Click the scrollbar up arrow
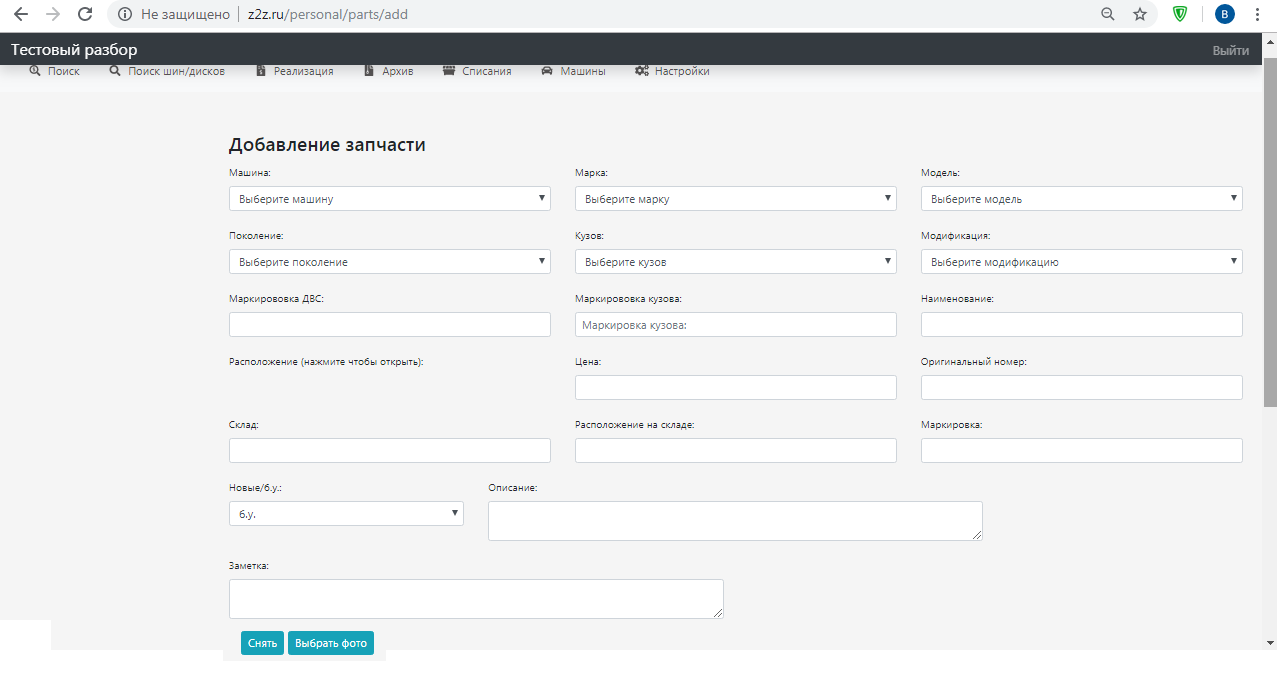Screen dimensions: 1277x675 pos(1270,40)
